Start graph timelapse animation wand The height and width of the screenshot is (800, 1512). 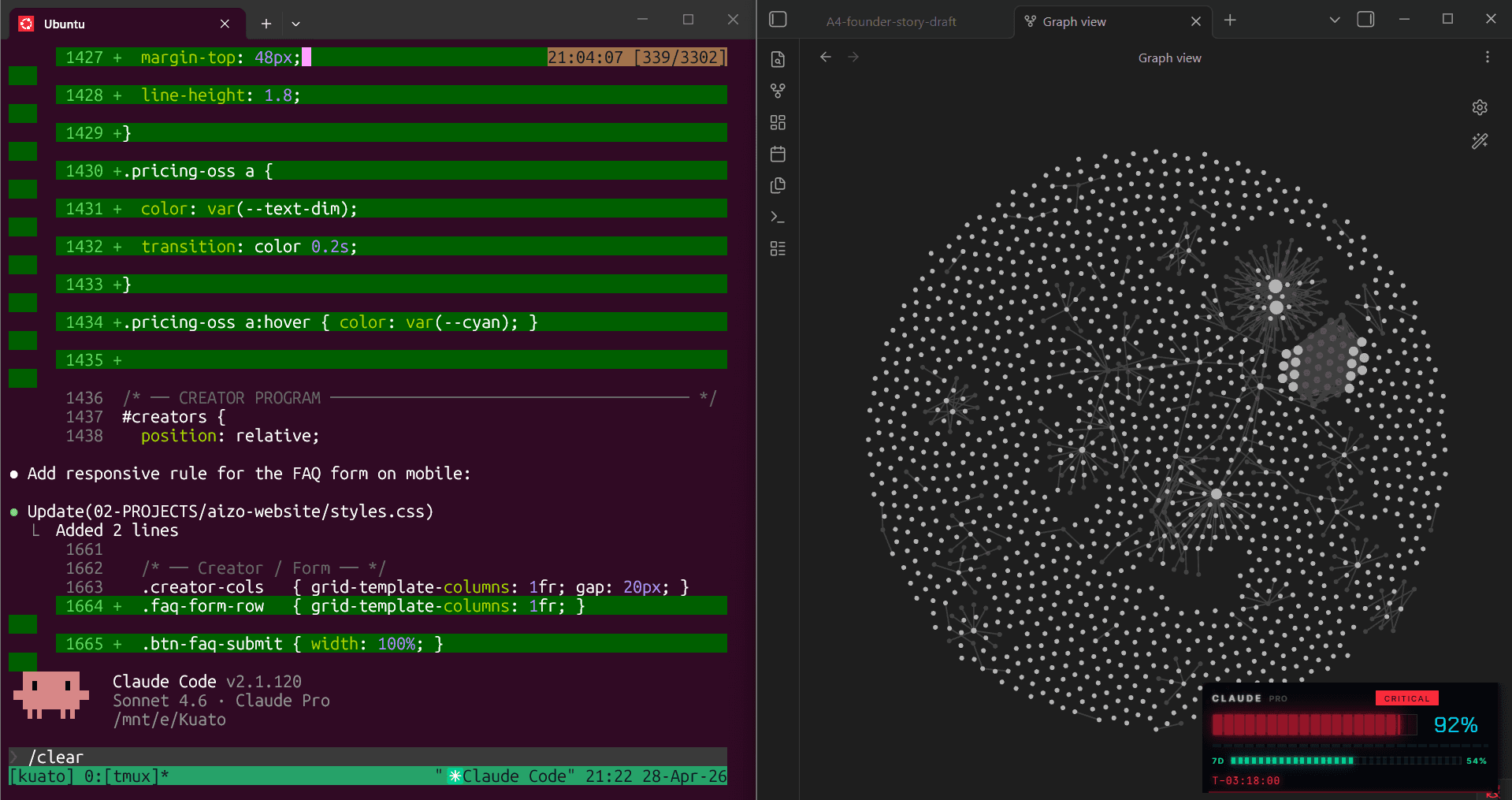[x=1480, y=141]
